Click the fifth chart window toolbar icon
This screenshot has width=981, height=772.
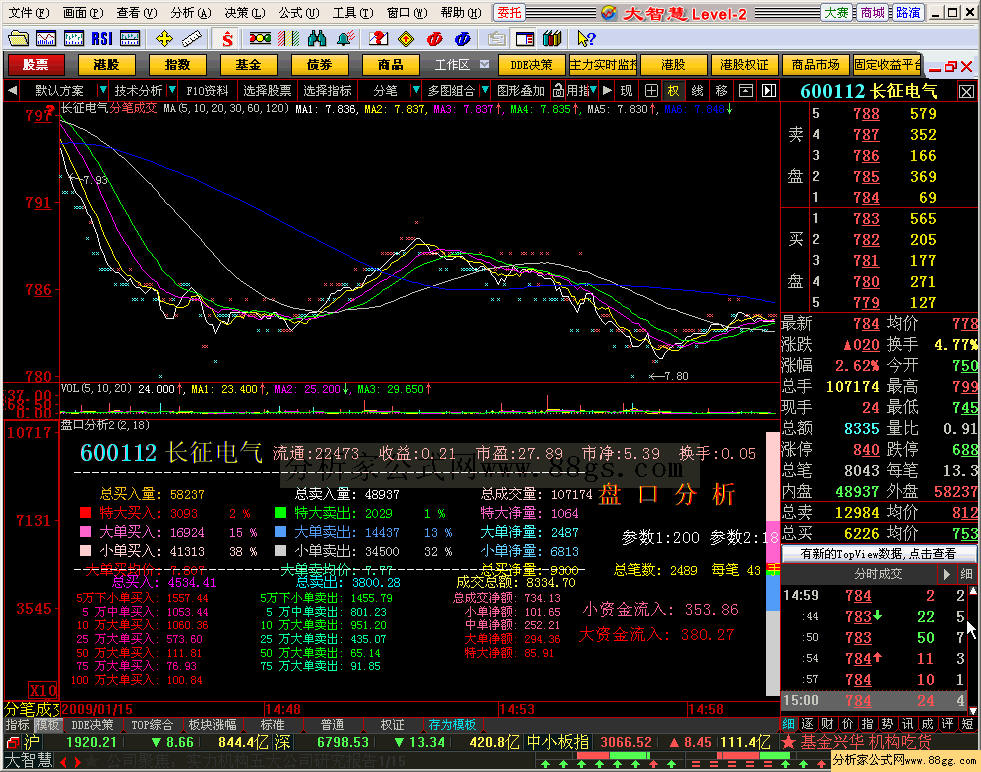point(130,39)
